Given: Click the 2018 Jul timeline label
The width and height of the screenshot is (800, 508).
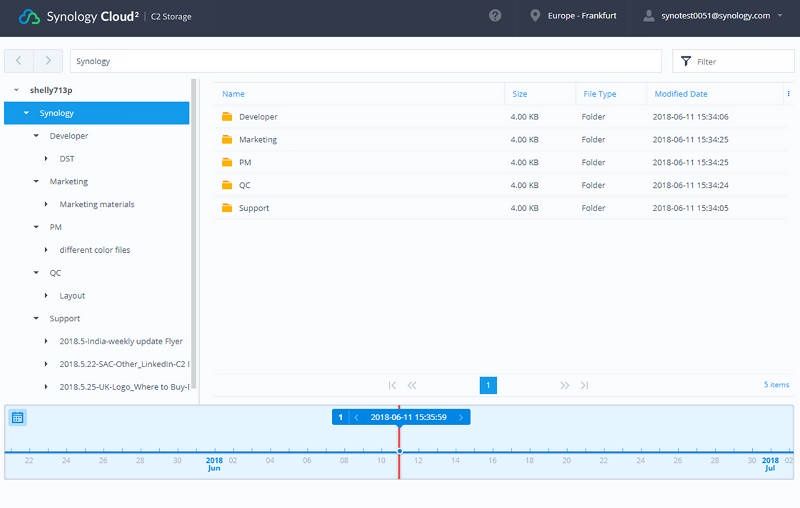Looking at the screenshot, I should [x=770, y=464].
